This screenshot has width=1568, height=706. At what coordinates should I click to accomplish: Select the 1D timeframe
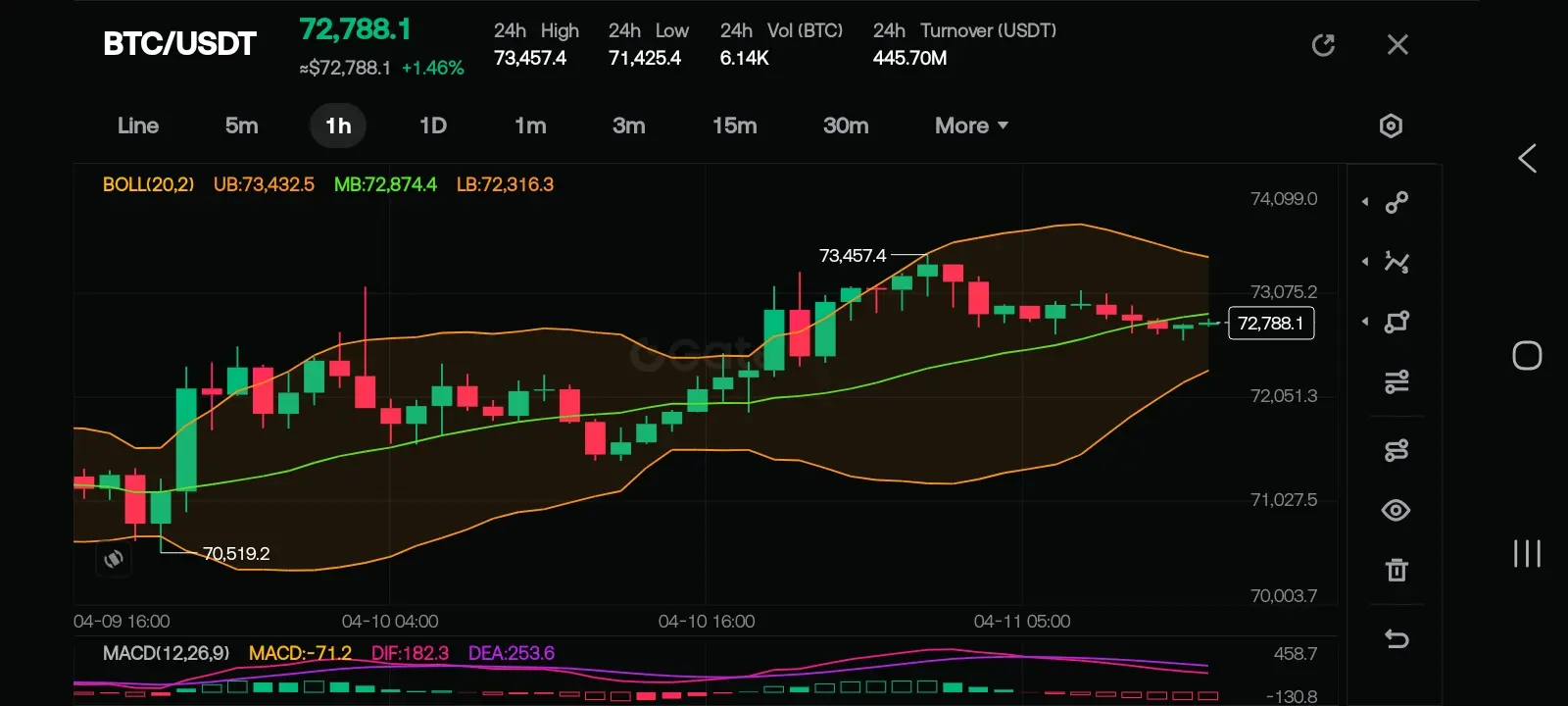[x=433, y=126]
